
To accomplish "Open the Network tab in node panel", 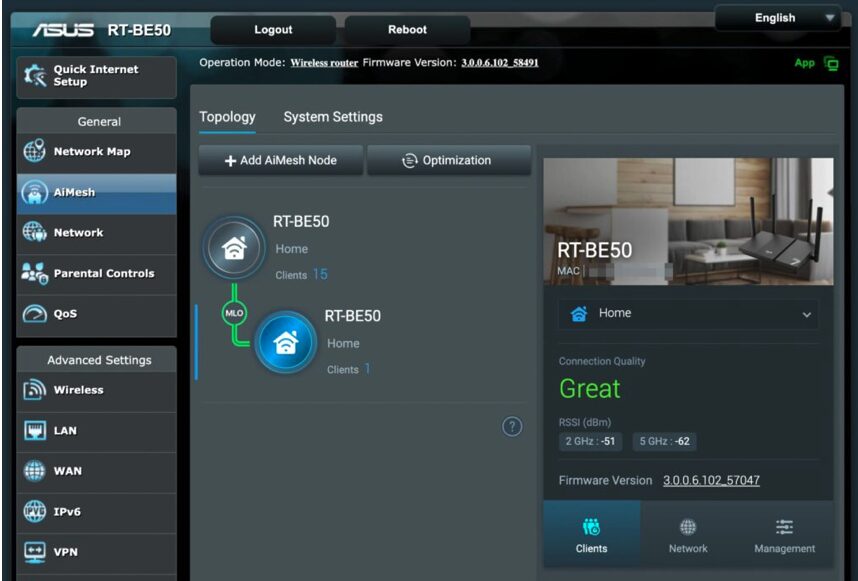I will pyautogui.click(x=688, y=535).
